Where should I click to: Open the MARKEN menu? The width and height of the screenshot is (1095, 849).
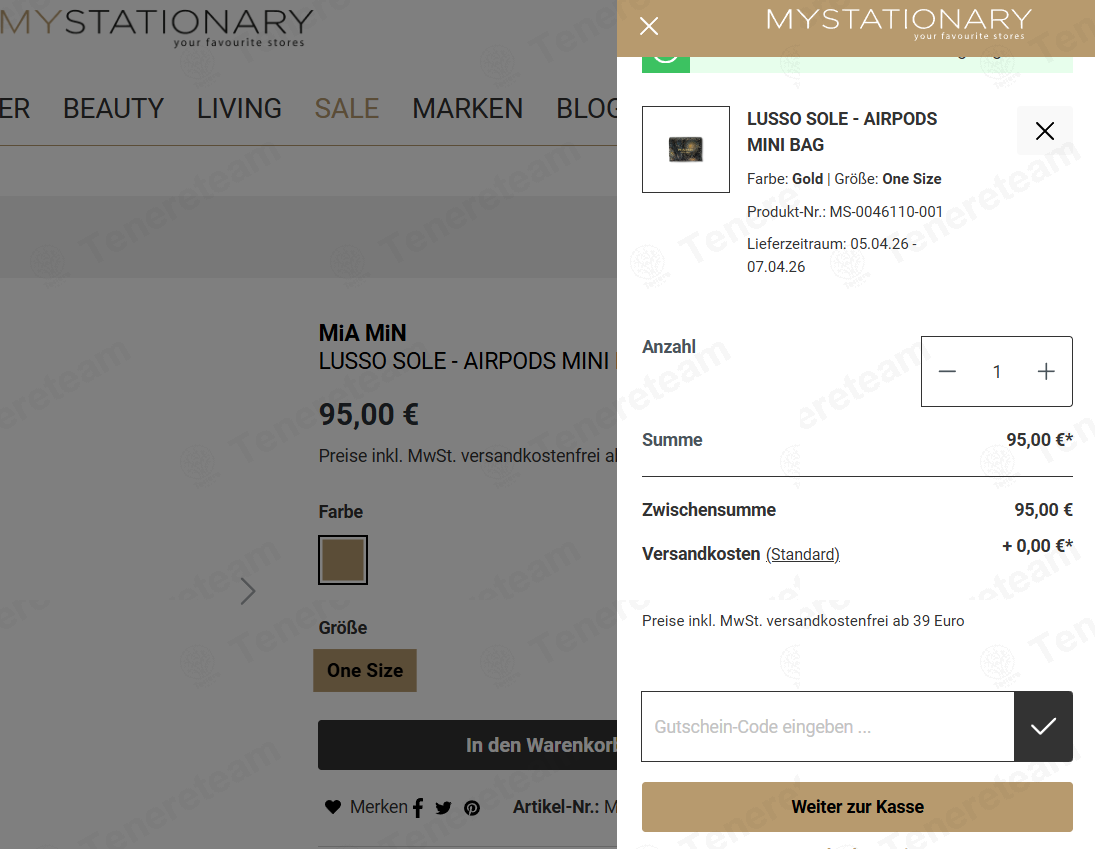[467, 108]
